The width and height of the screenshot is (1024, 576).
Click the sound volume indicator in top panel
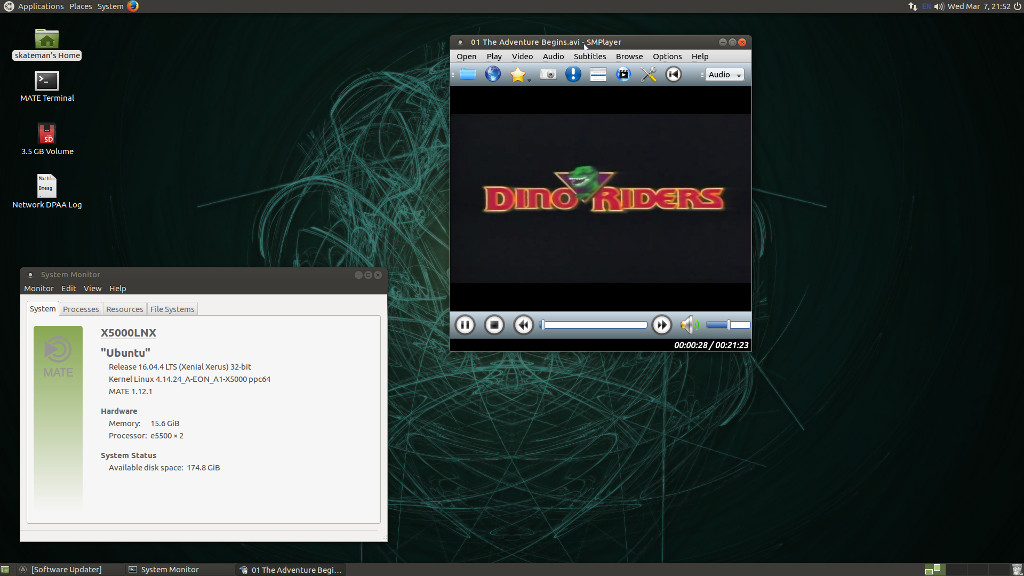point(939,6)
